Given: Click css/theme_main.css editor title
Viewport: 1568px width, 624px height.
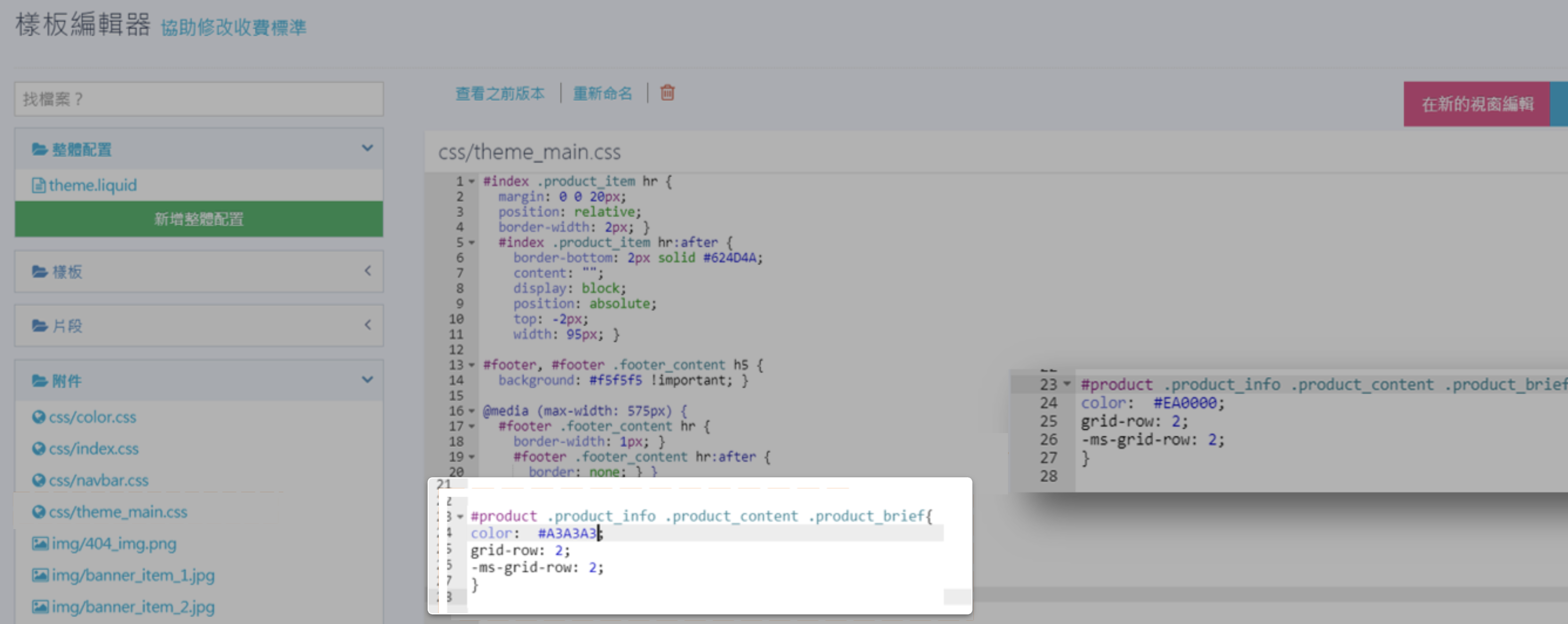Looking at the screenshot, I should click(530, 151).
